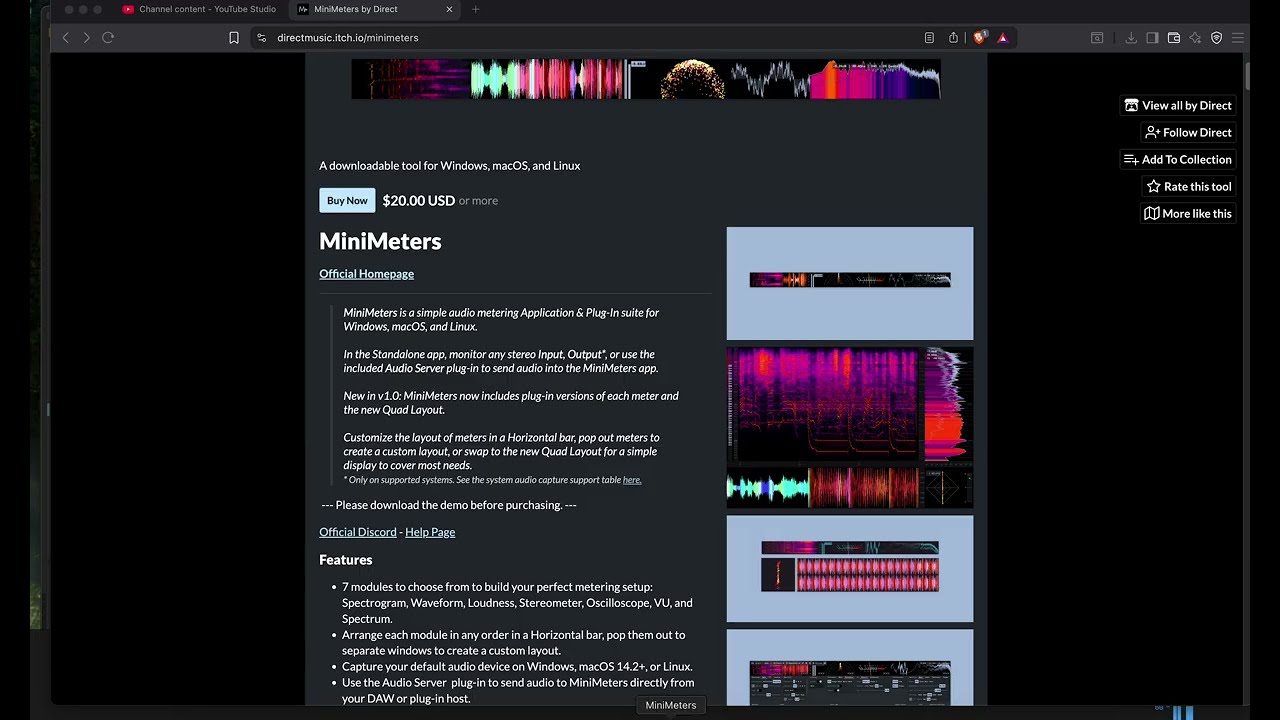Click the $20.00 USD price text
This screenshot has width=1280, height=720.
click(419, 201)
